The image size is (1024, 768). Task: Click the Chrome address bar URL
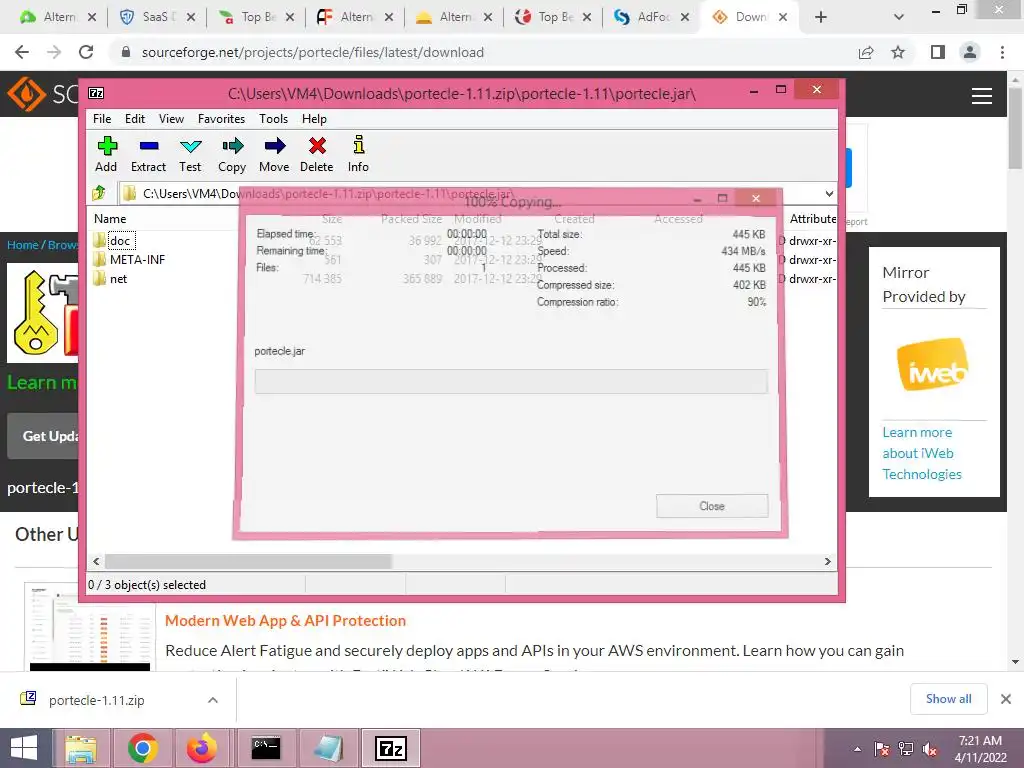313,52
